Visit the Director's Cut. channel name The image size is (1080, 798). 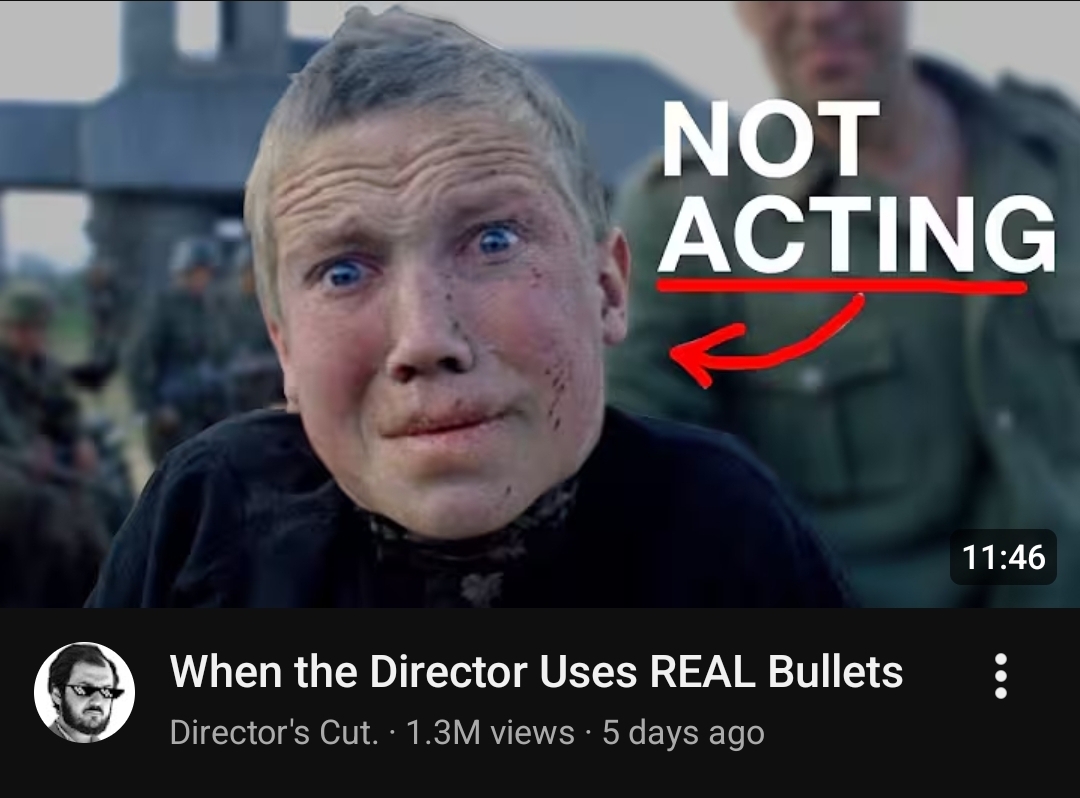click(274, 732)
